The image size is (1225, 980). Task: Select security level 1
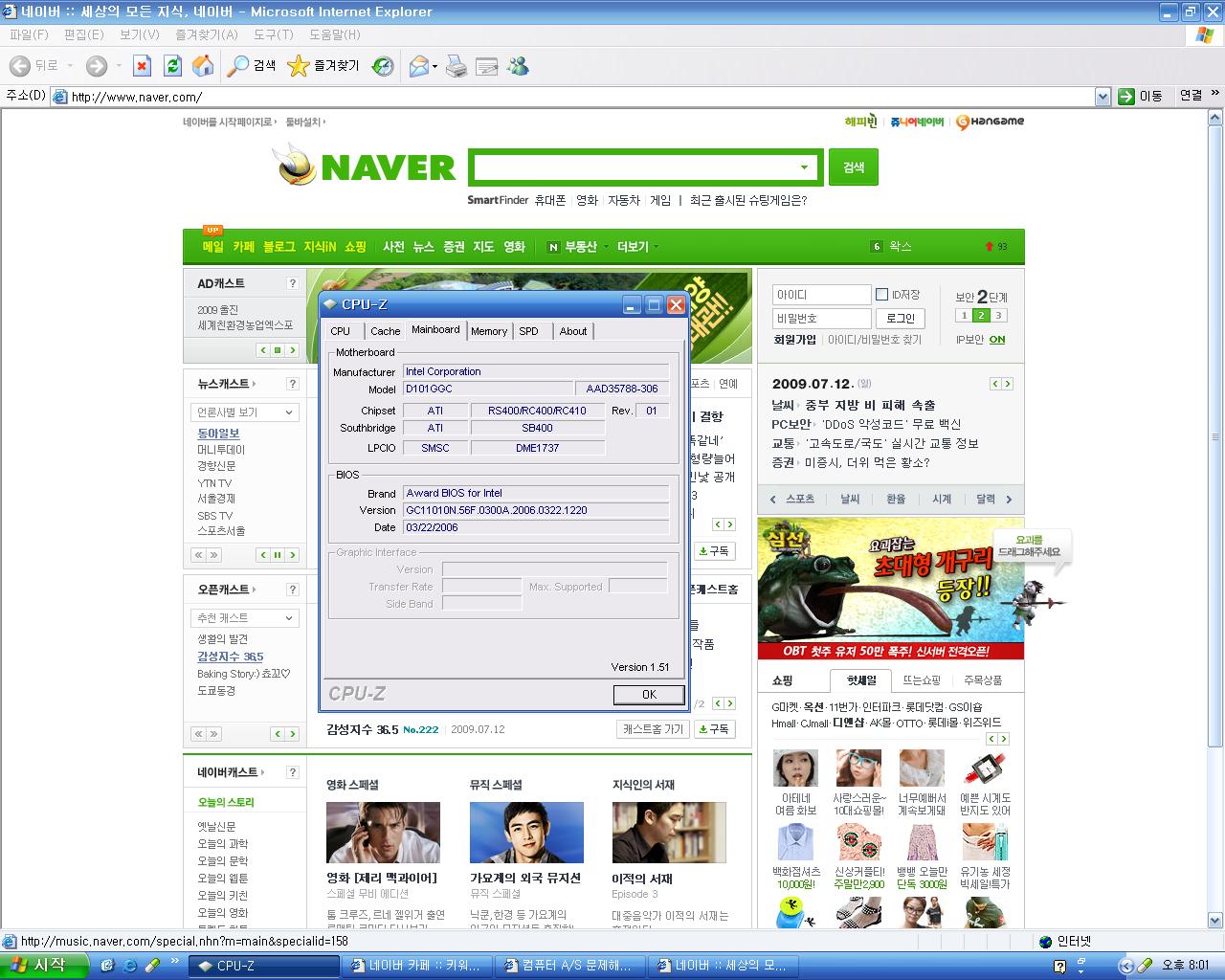click(x=965, y=316)
